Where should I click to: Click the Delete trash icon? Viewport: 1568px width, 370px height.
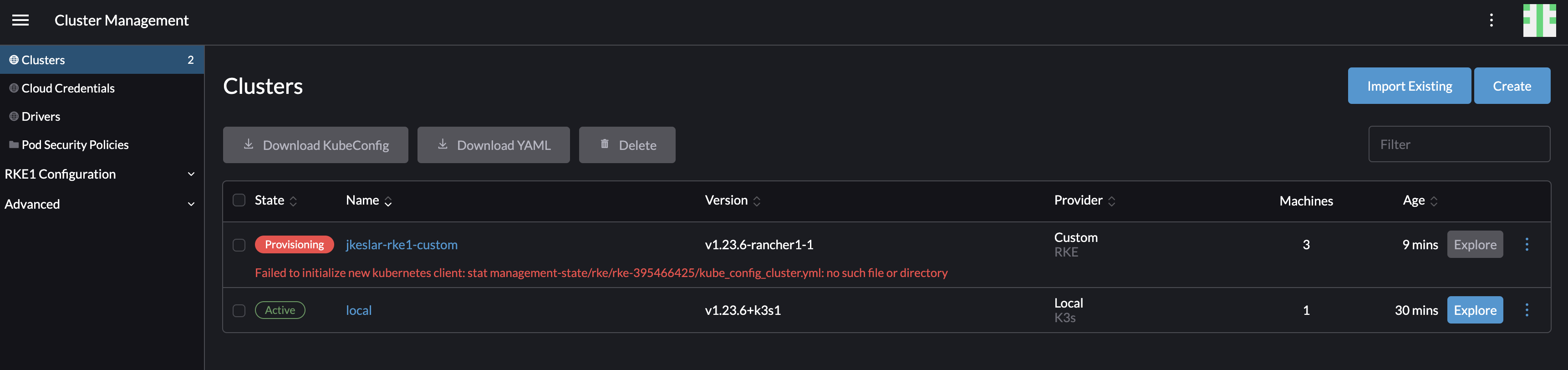(x=605, y=144)
